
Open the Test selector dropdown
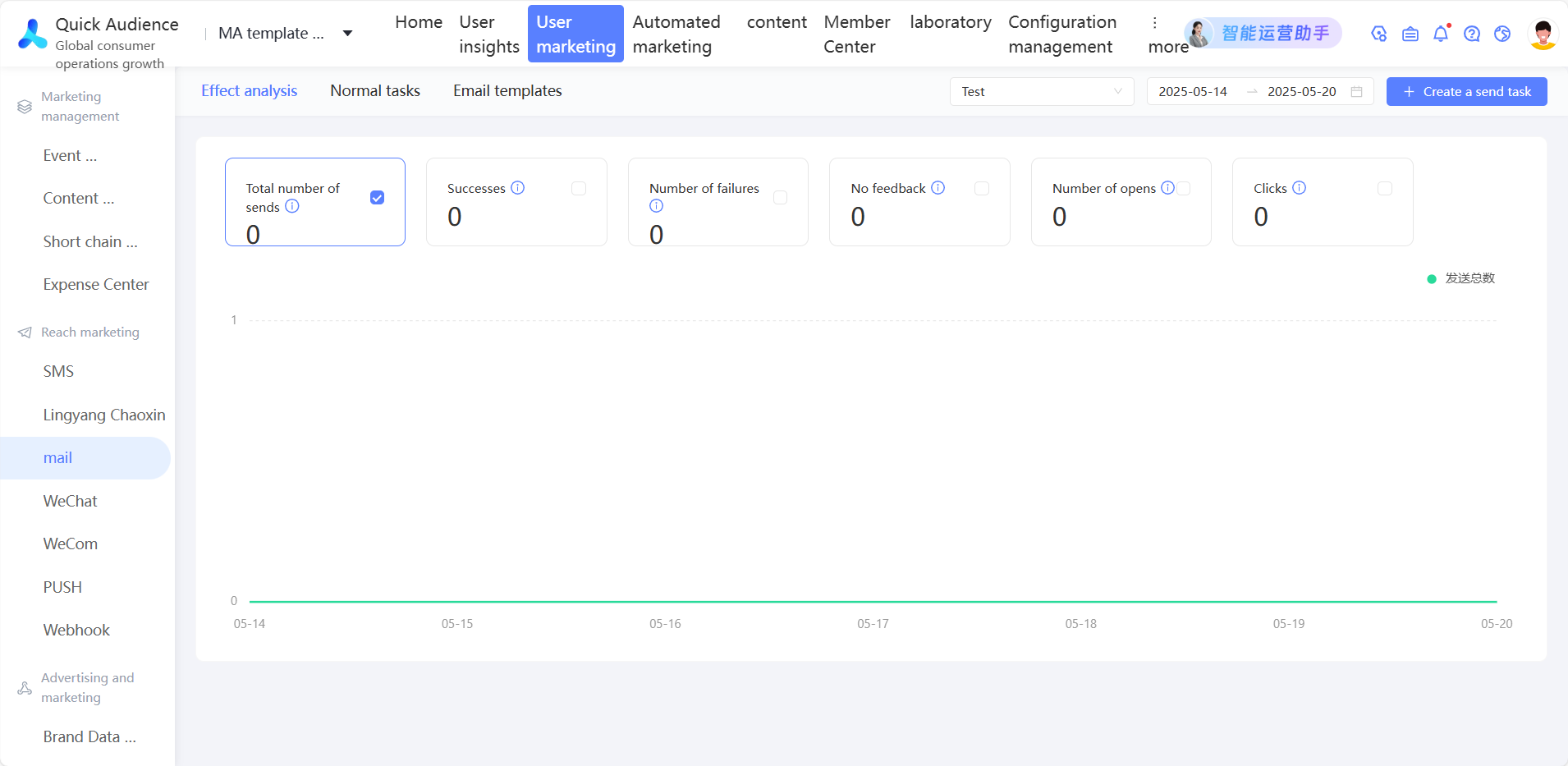click(1042, 91)
